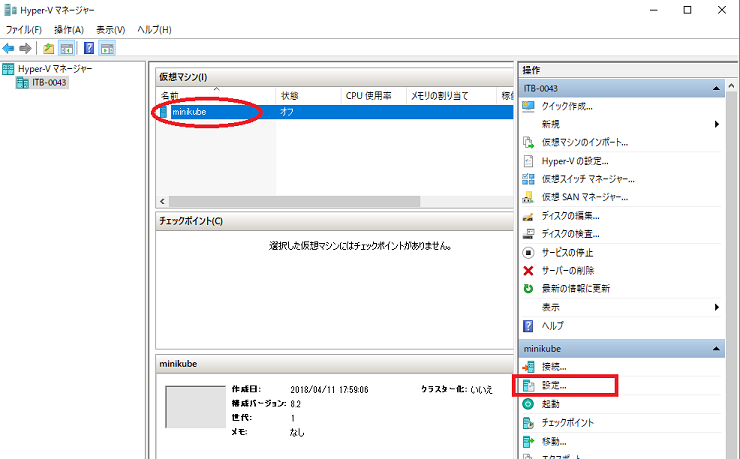This screenshot has width=740, height=459.
Task: Open 仮想 SAN マネージャー...
Action: pos(585,197)
